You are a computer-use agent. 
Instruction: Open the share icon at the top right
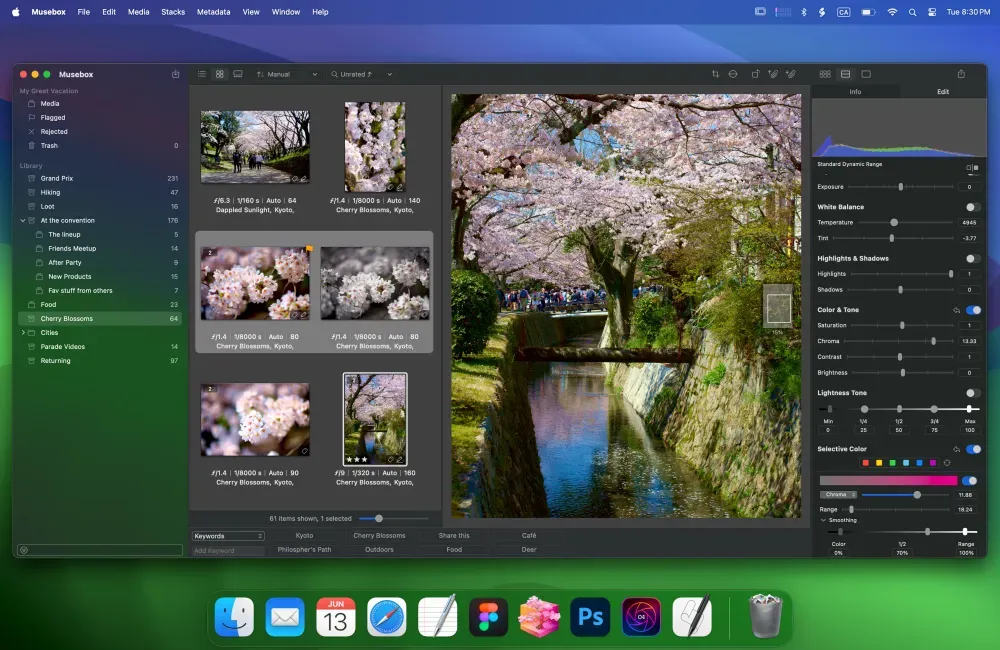(x=961, y=73)
